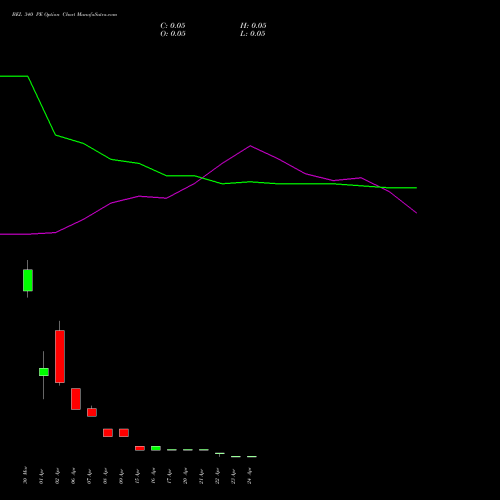Click the chart title text at top left

click(64, 15)
